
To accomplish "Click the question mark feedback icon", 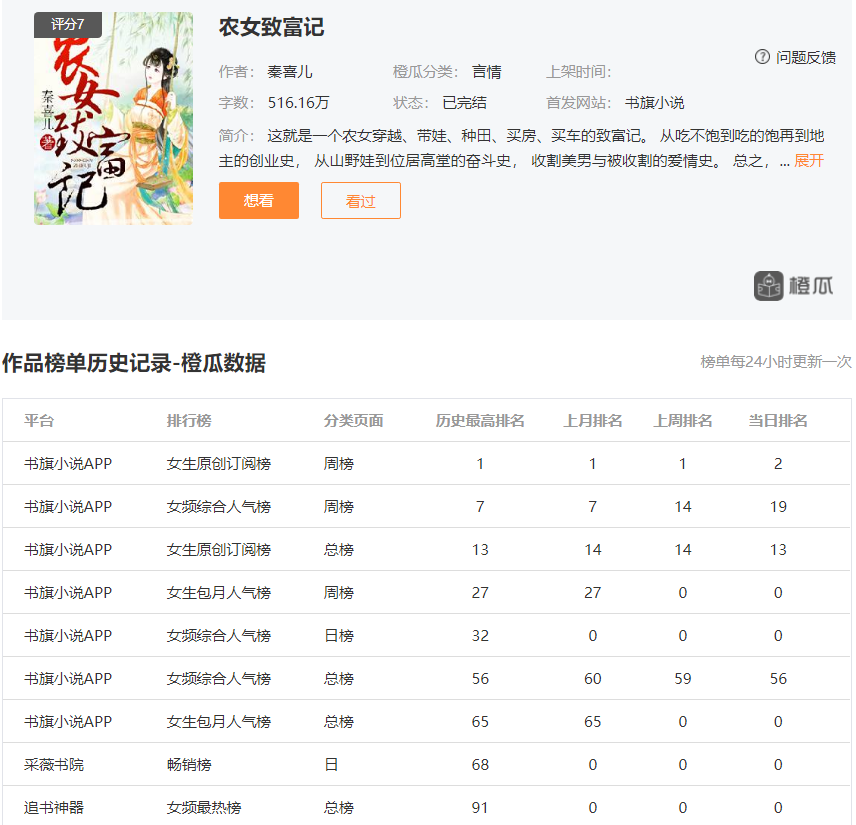I will coord(762,57).
